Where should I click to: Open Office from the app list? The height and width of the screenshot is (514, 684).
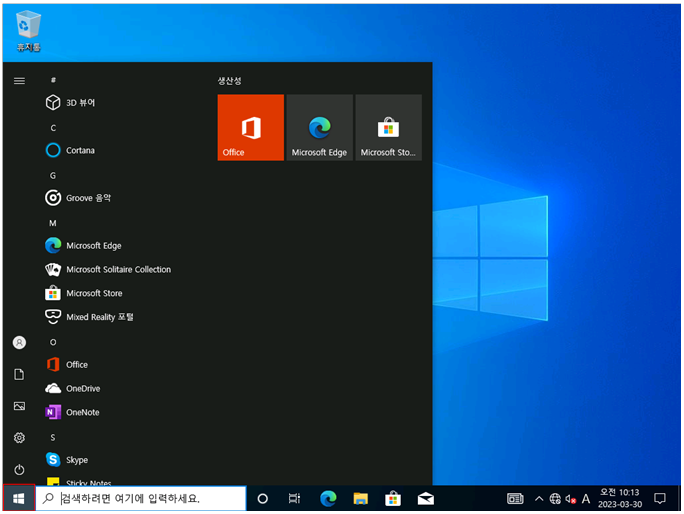click(x=66, y=364)
